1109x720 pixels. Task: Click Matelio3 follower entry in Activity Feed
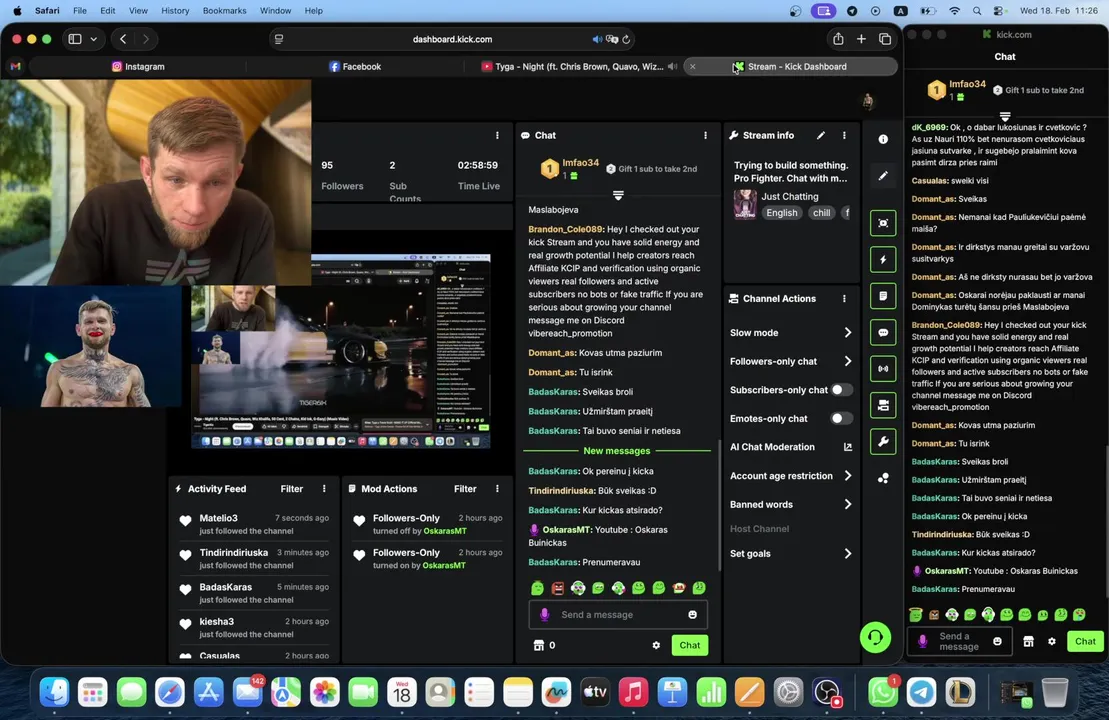(254, 524)
